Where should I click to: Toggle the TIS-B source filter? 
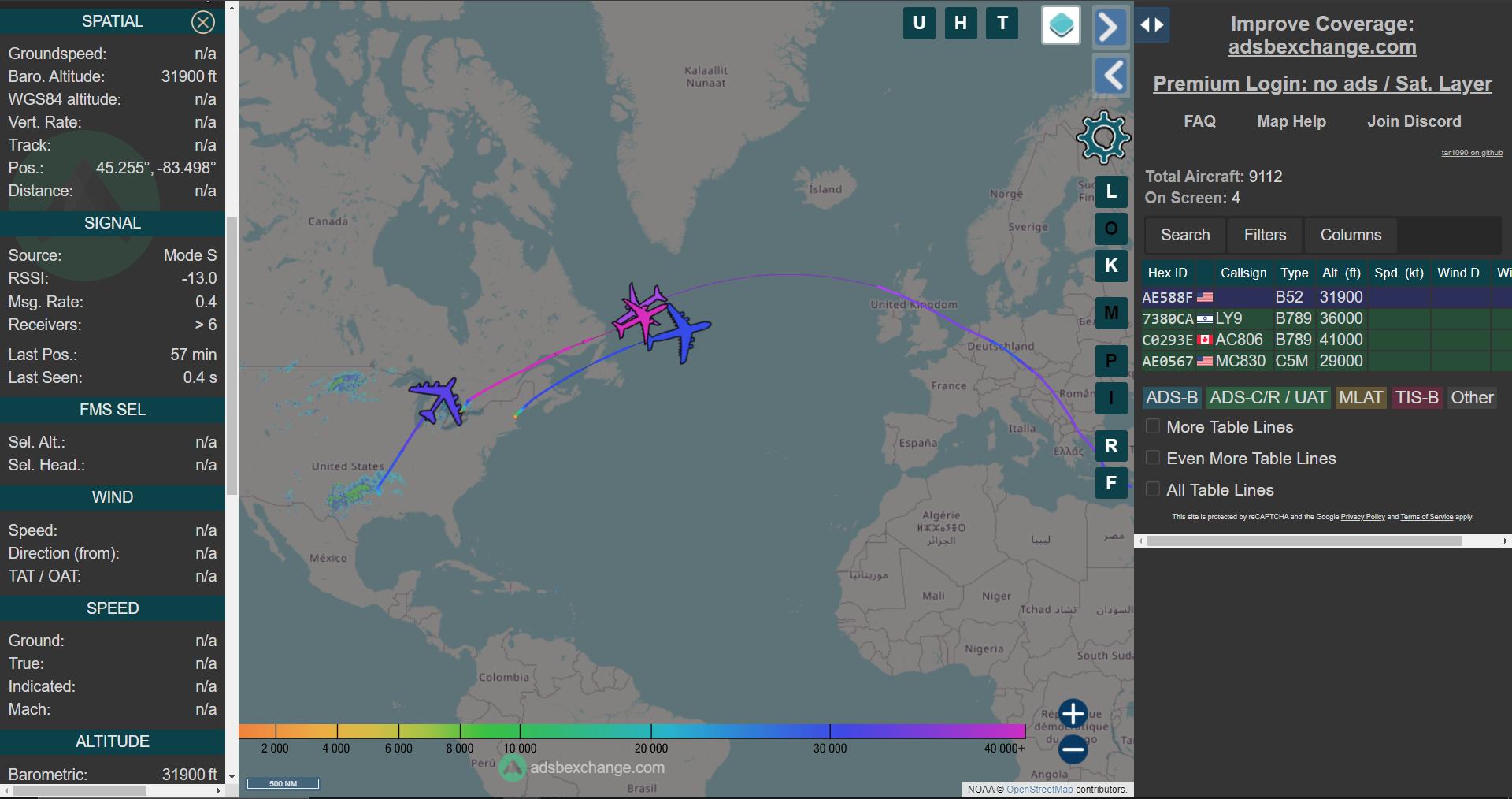coord(1417,398)
